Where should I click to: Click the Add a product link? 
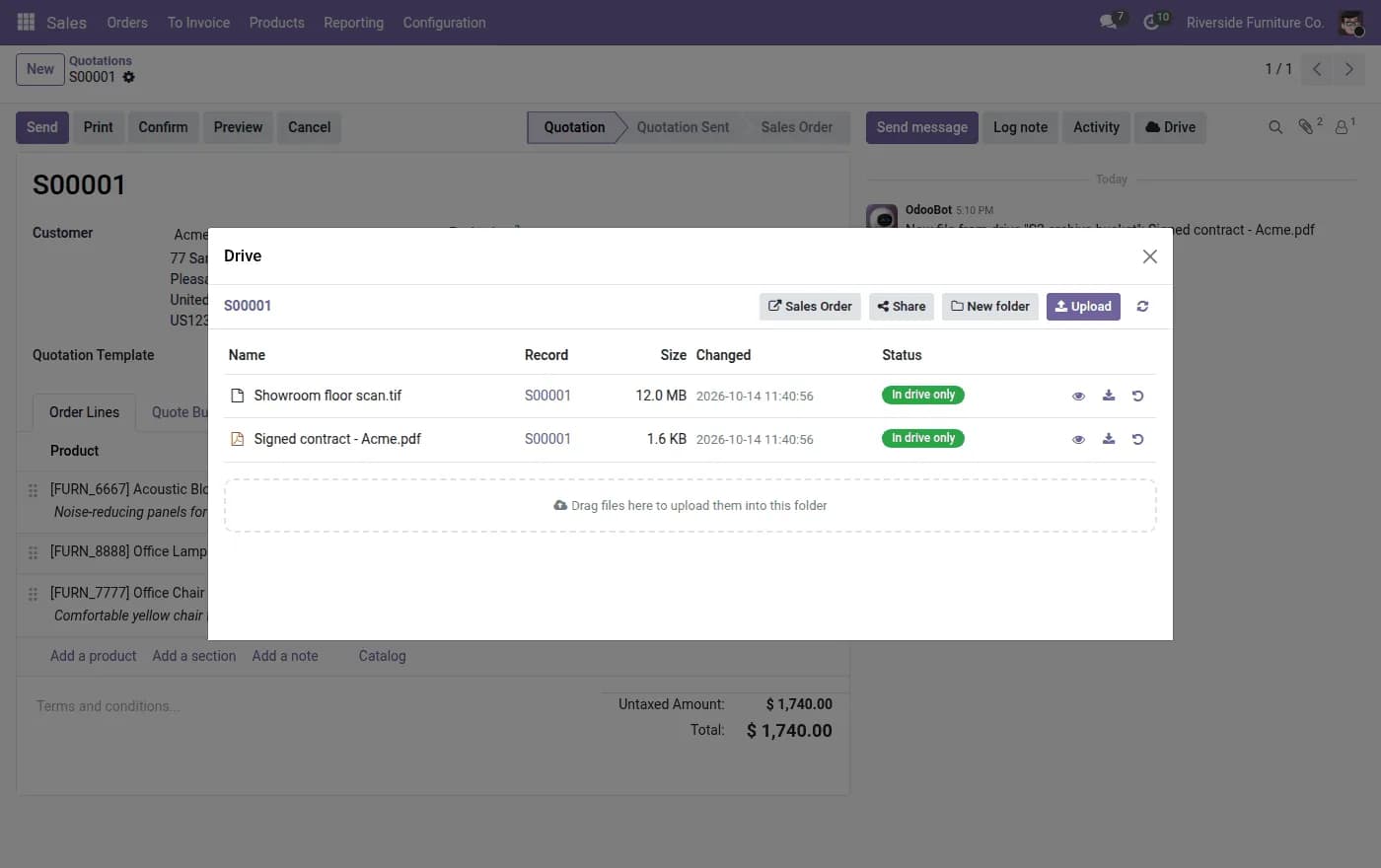(93, 656)
